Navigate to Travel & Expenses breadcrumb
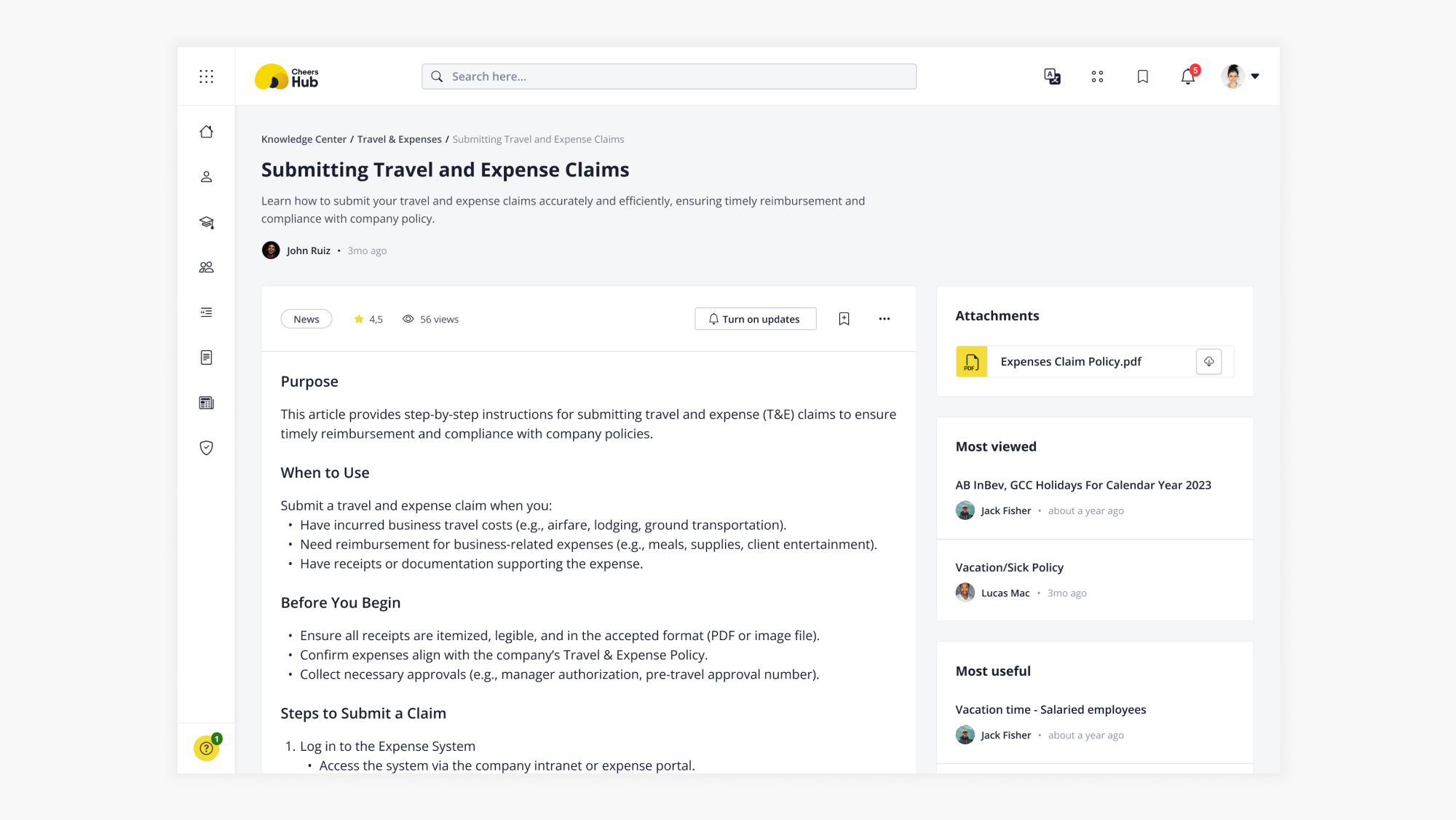1456x820 pixels. click(399, 139)
